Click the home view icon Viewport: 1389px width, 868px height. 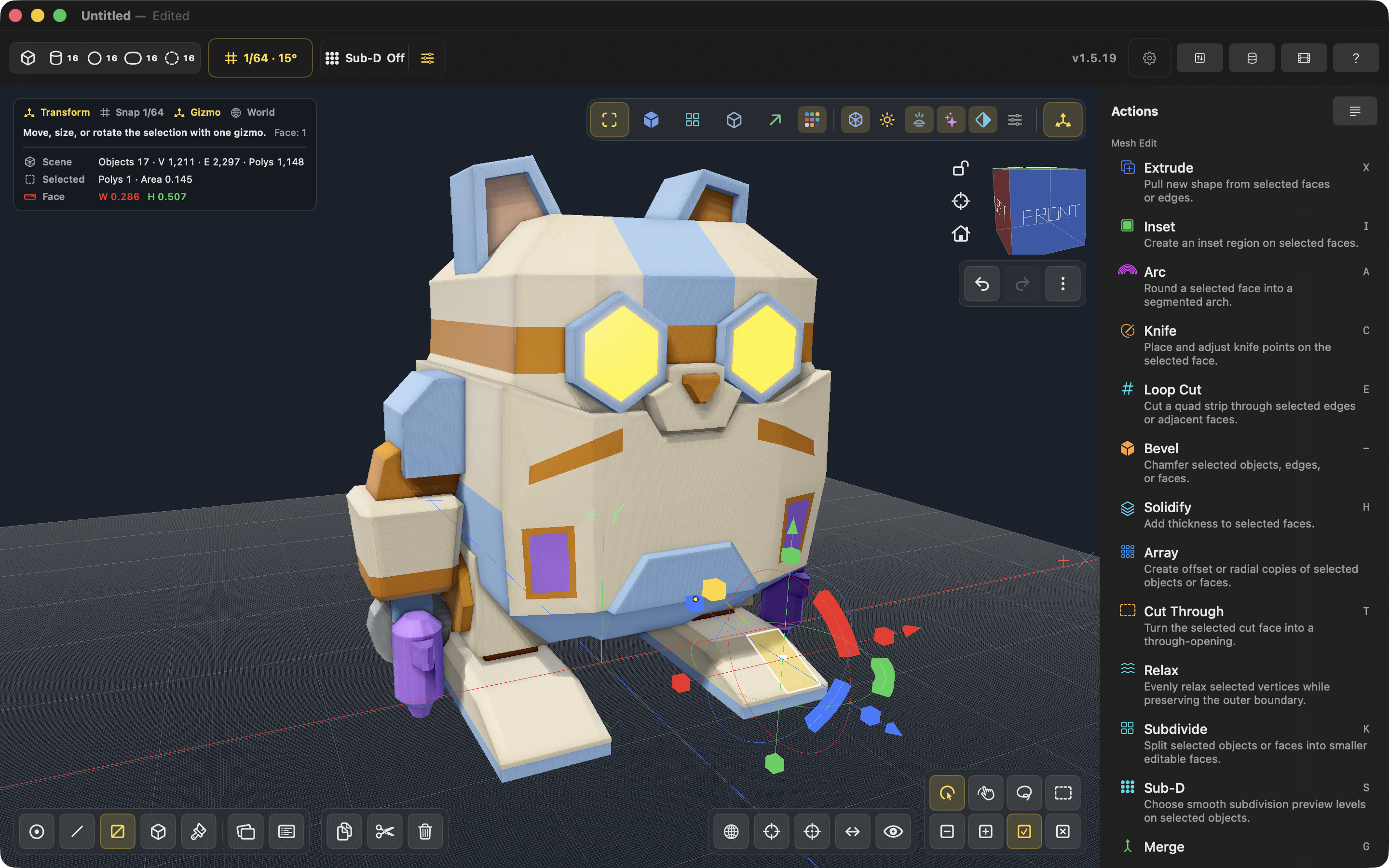(x=961, y=234)
